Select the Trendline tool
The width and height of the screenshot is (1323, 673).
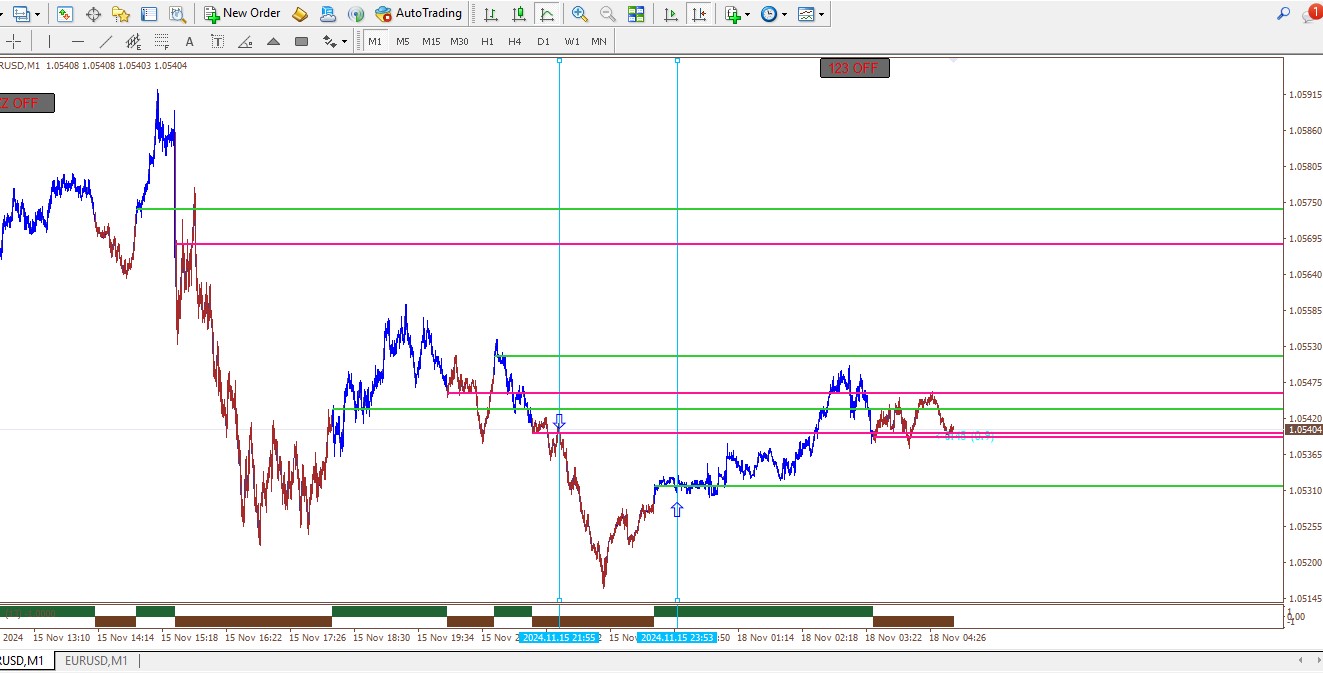click(105, 41)
